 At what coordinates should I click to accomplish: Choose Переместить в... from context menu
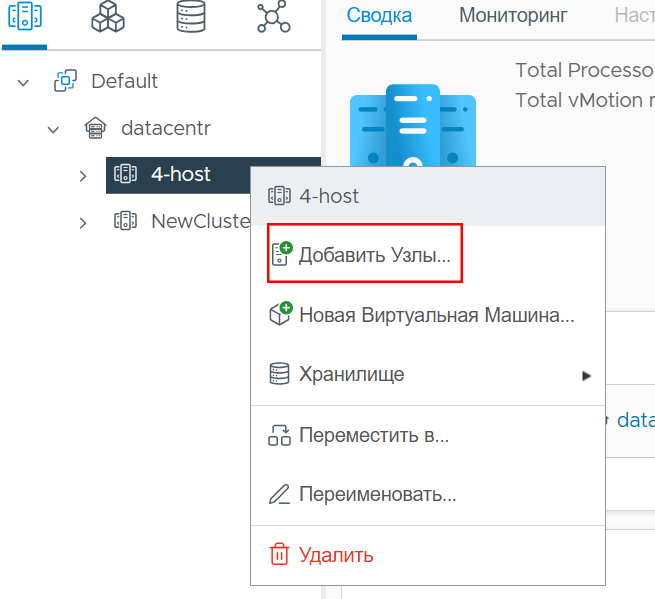click(x=428, y=435)
